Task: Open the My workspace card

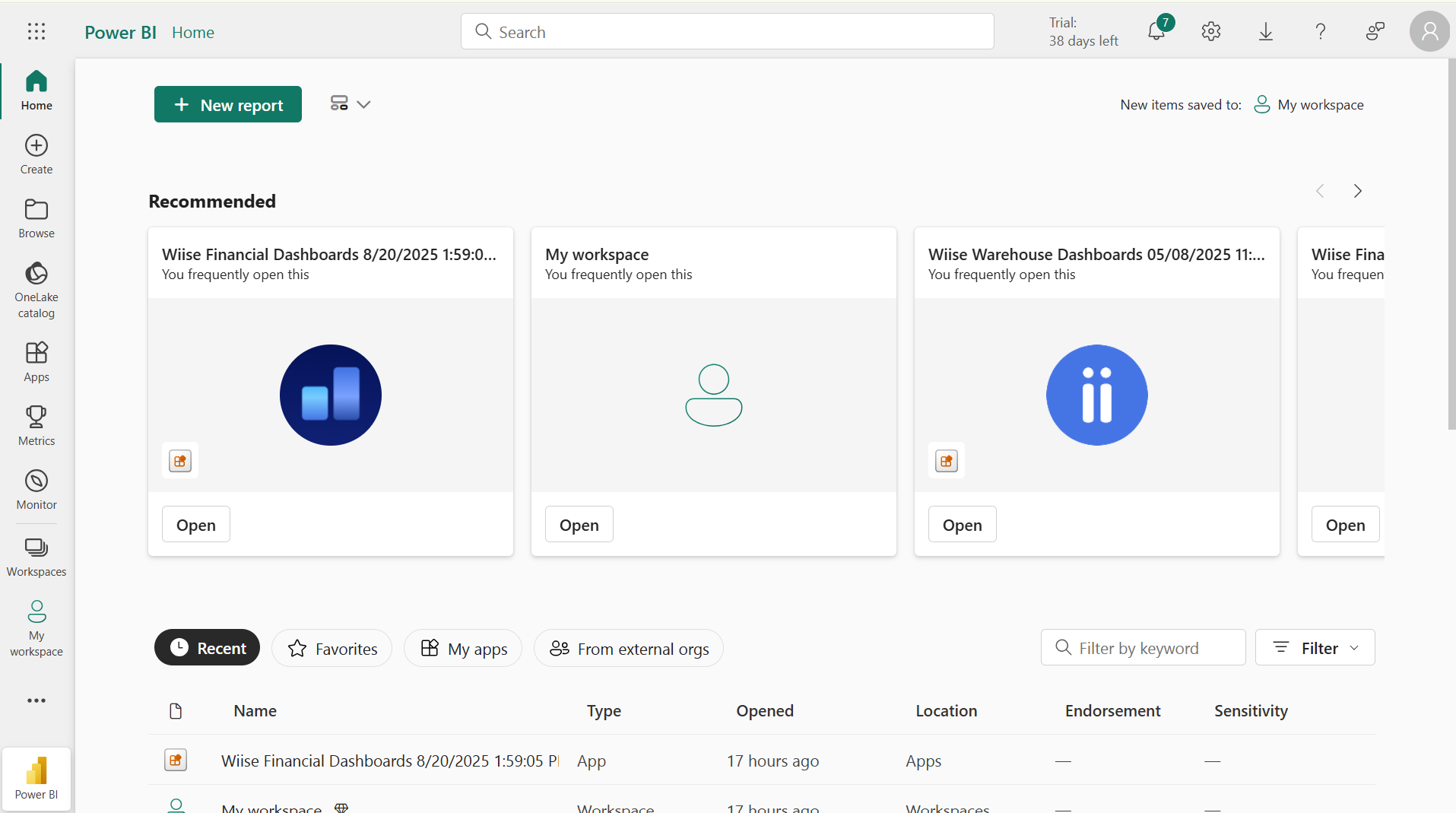Action: [x=579, y=525]
